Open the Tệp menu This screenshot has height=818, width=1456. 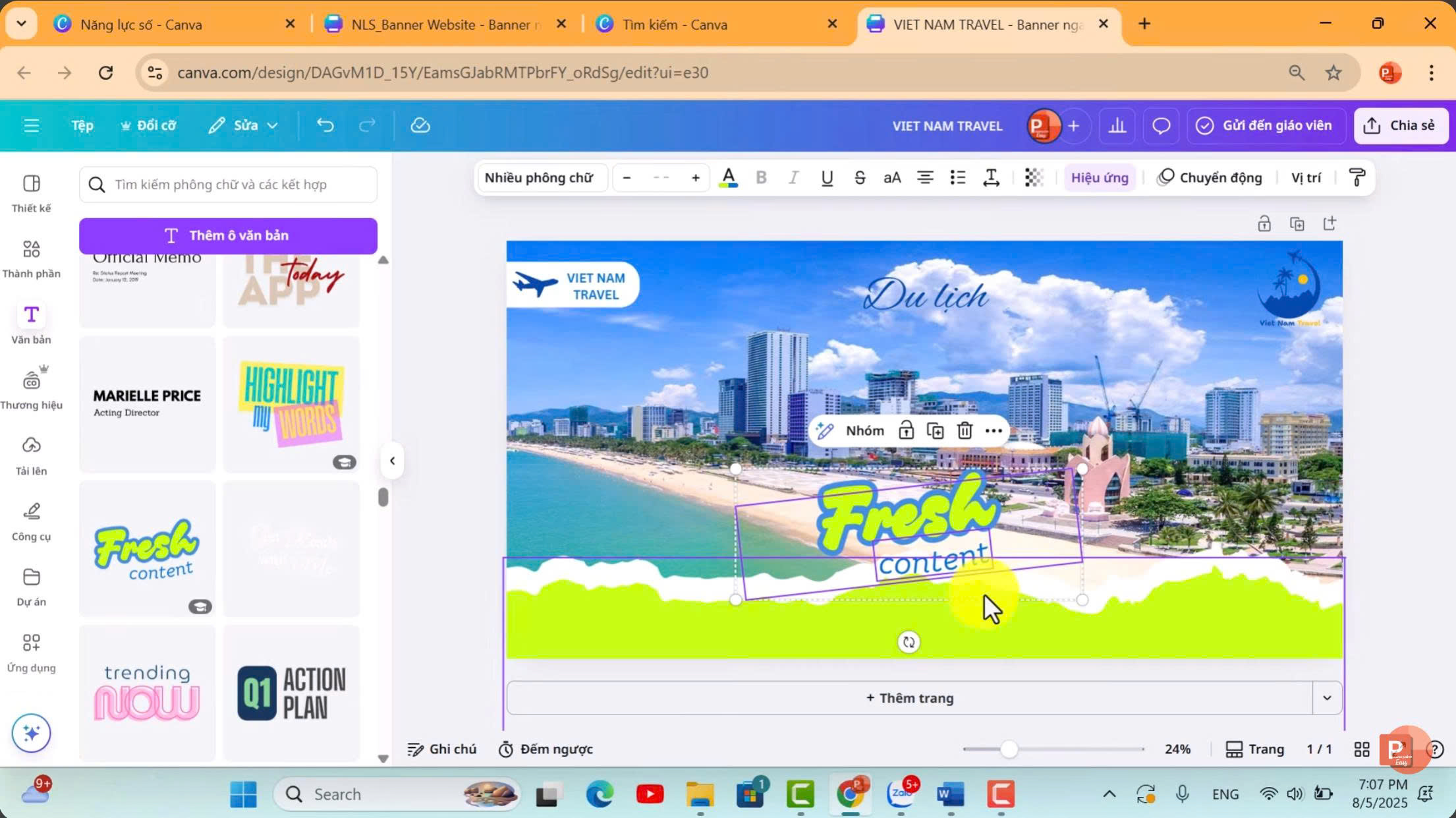[82, 125]
